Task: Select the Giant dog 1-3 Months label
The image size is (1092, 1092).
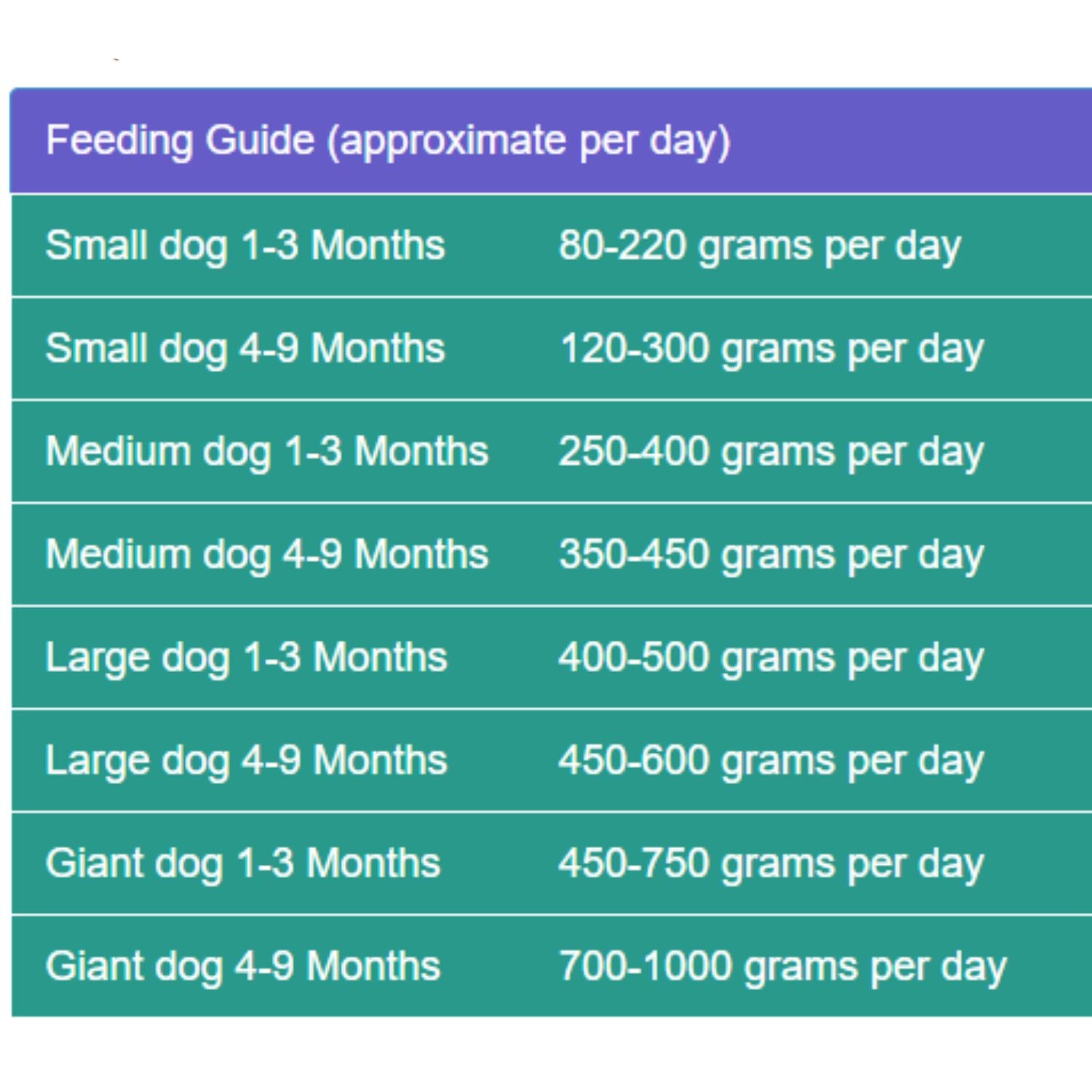Action: 242,864
